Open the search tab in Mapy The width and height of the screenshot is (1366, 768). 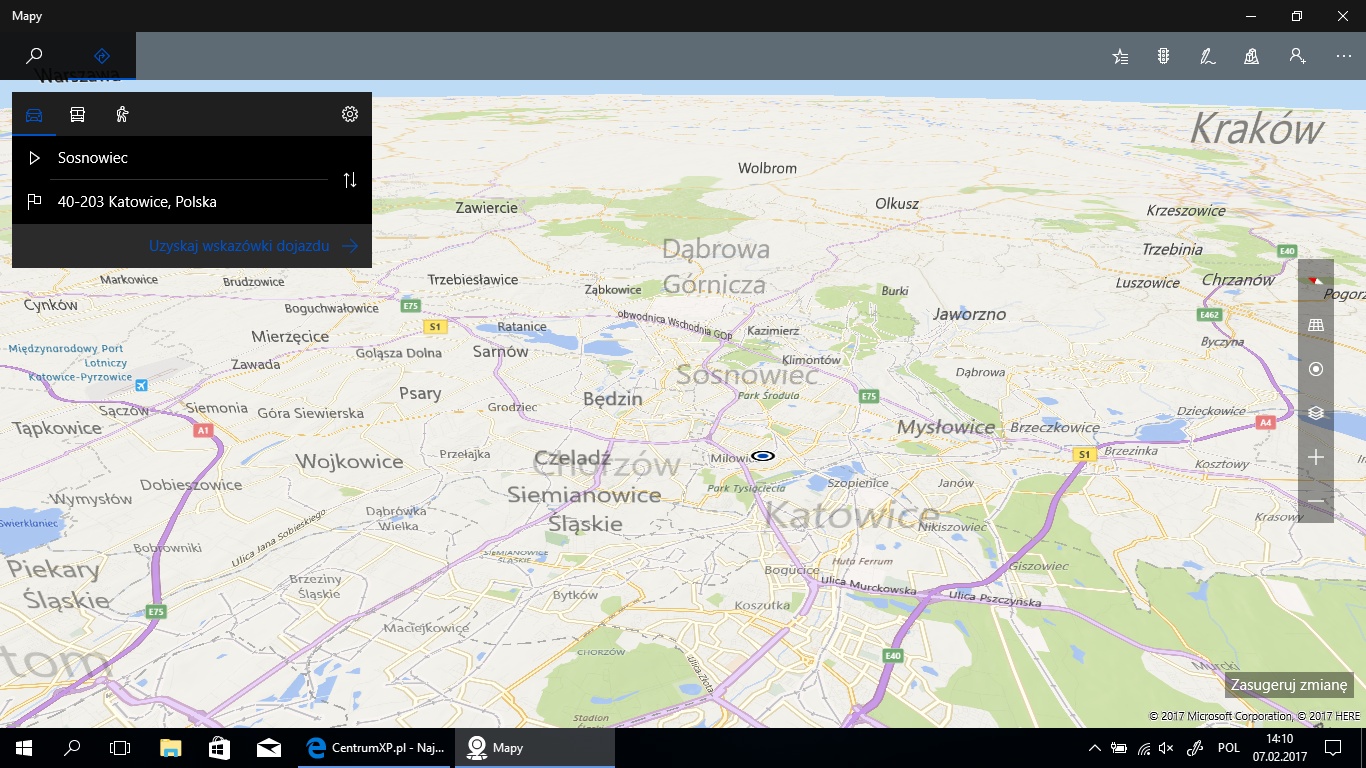34,56
